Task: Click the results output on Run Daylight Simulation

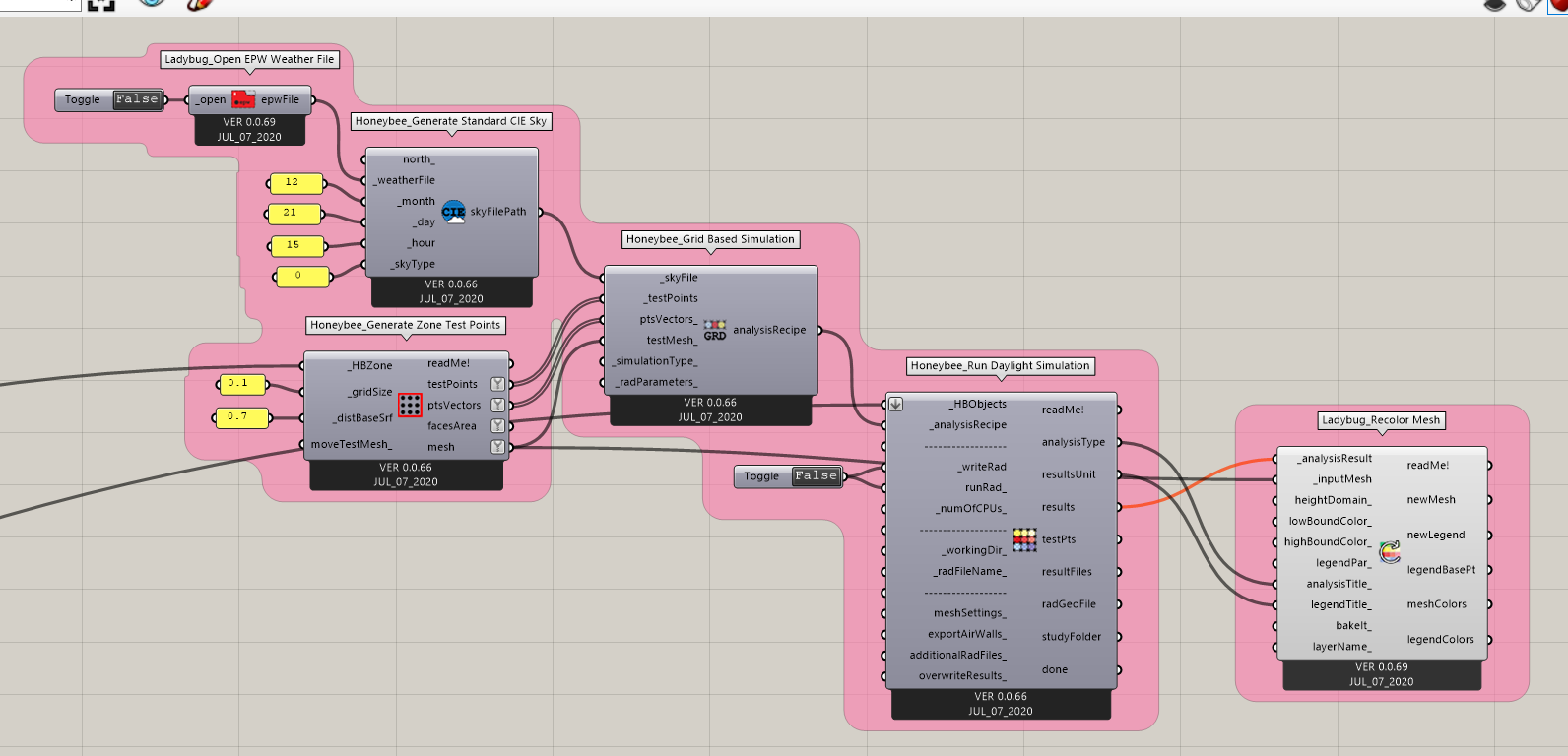Action: tap(1059, 507)
